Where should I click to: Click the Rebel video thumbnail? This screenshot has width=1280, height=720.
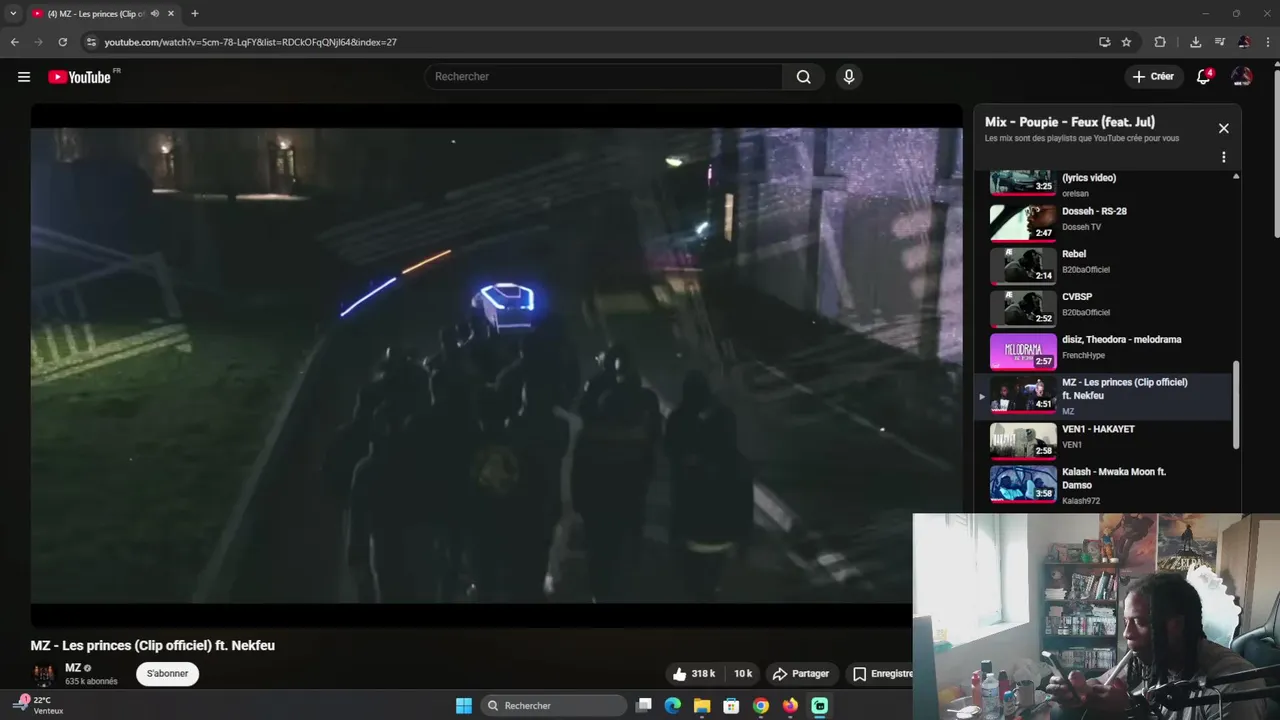pos(1023,266)
